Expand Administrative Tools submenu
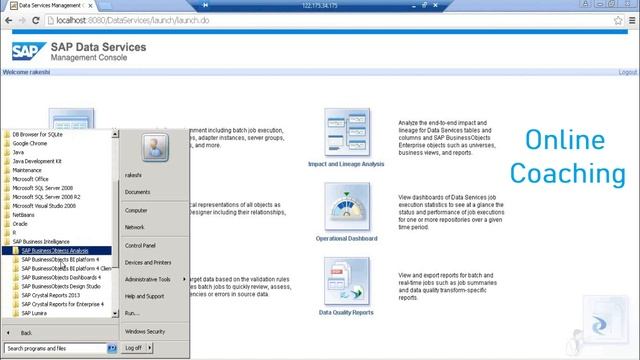Image resolution: width=640 pixels, height=360 pixels. pyautogui.click(x=154, y=280)
